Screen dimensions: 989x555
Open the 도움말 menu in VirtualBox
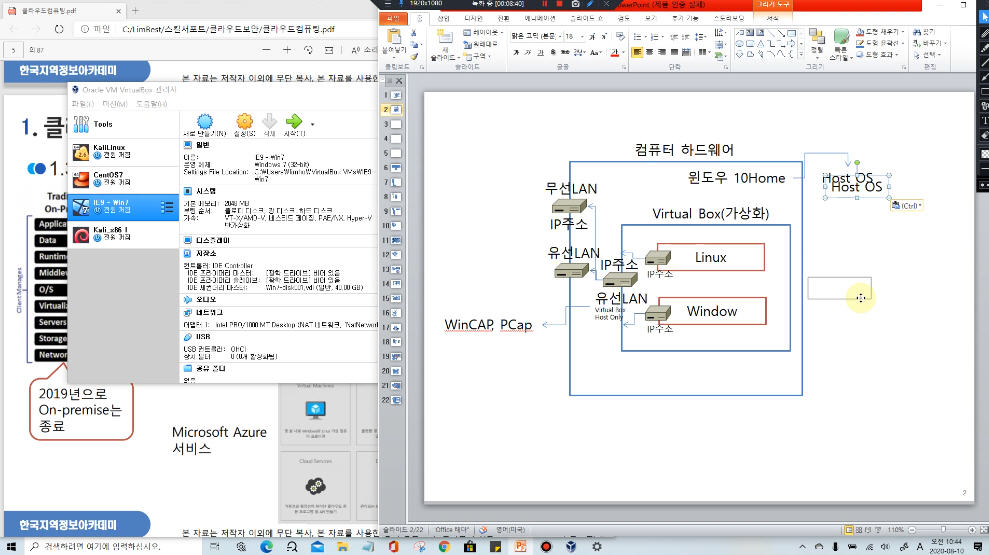[x=151, y=103]
